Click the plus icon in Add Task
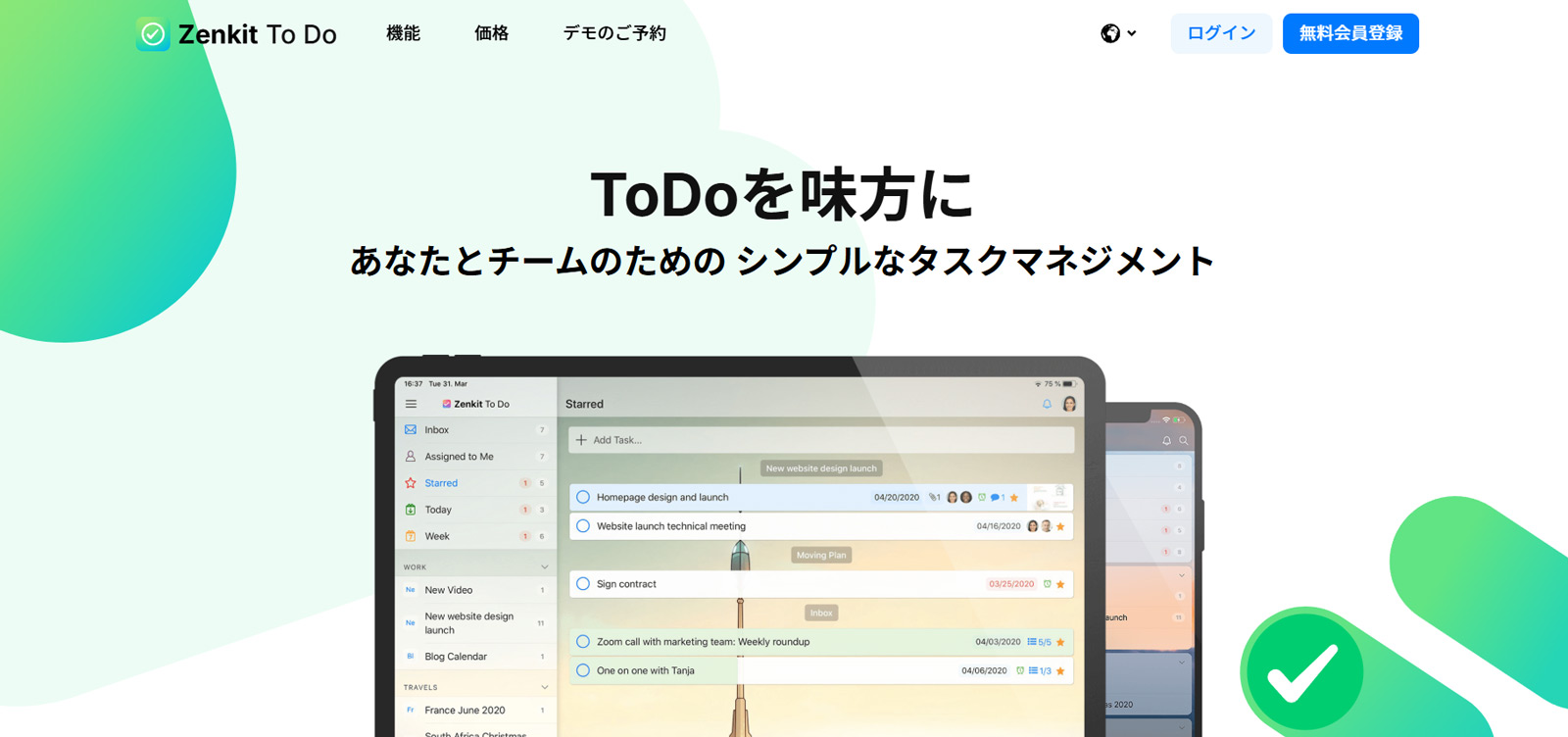The image size is (1568, 737). coord(581,440)
